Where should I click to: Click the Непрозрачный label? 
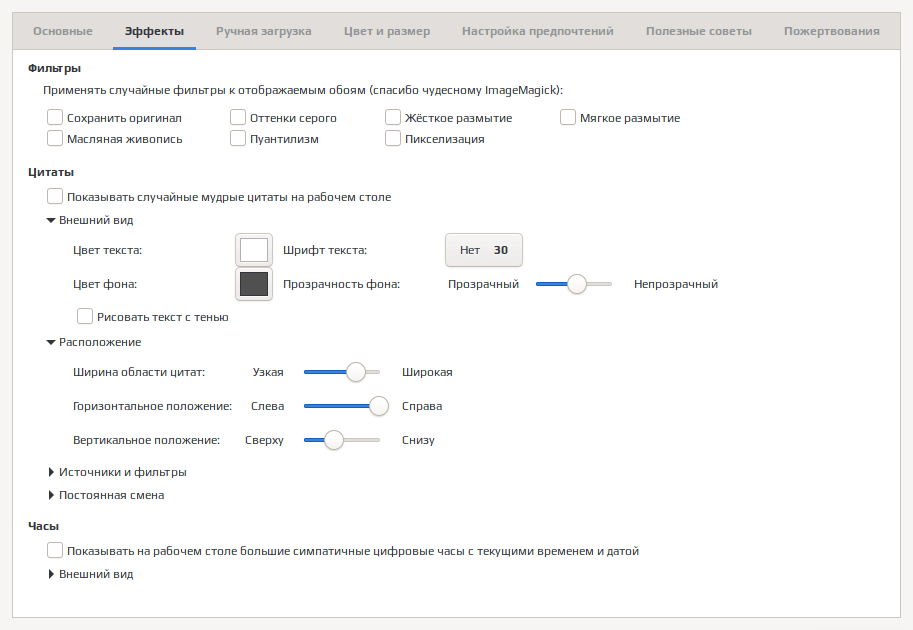[x=676, y=284]
